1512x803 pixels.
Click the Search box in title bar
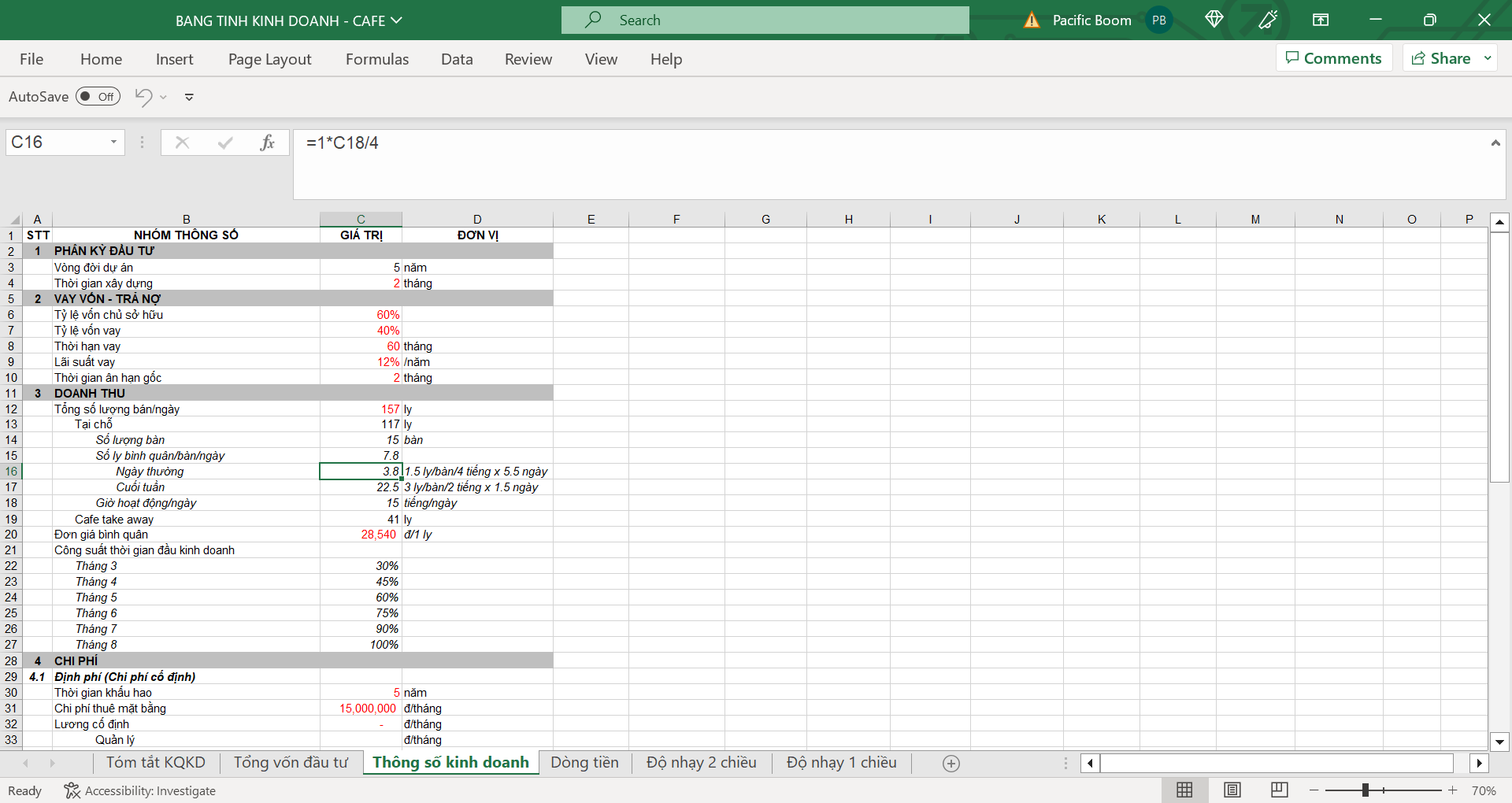click(x=765, y=20)
